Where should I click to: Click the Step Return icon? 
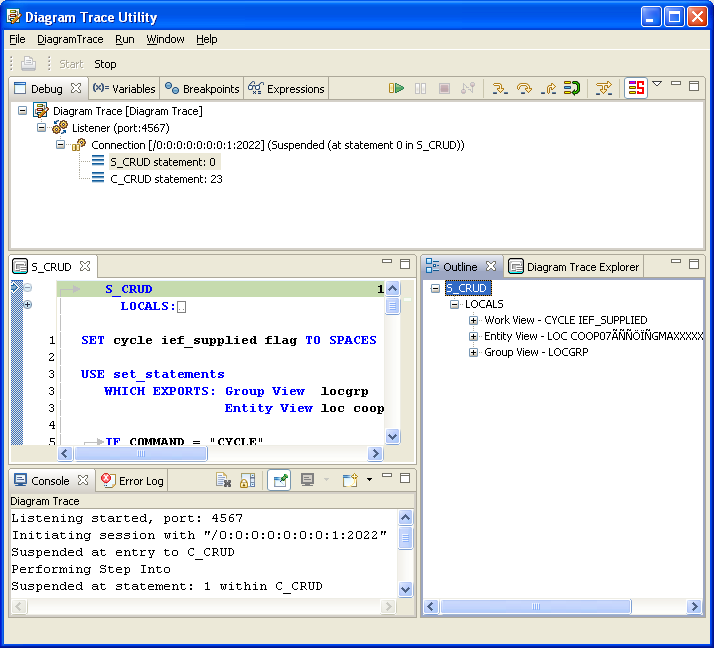547,89
